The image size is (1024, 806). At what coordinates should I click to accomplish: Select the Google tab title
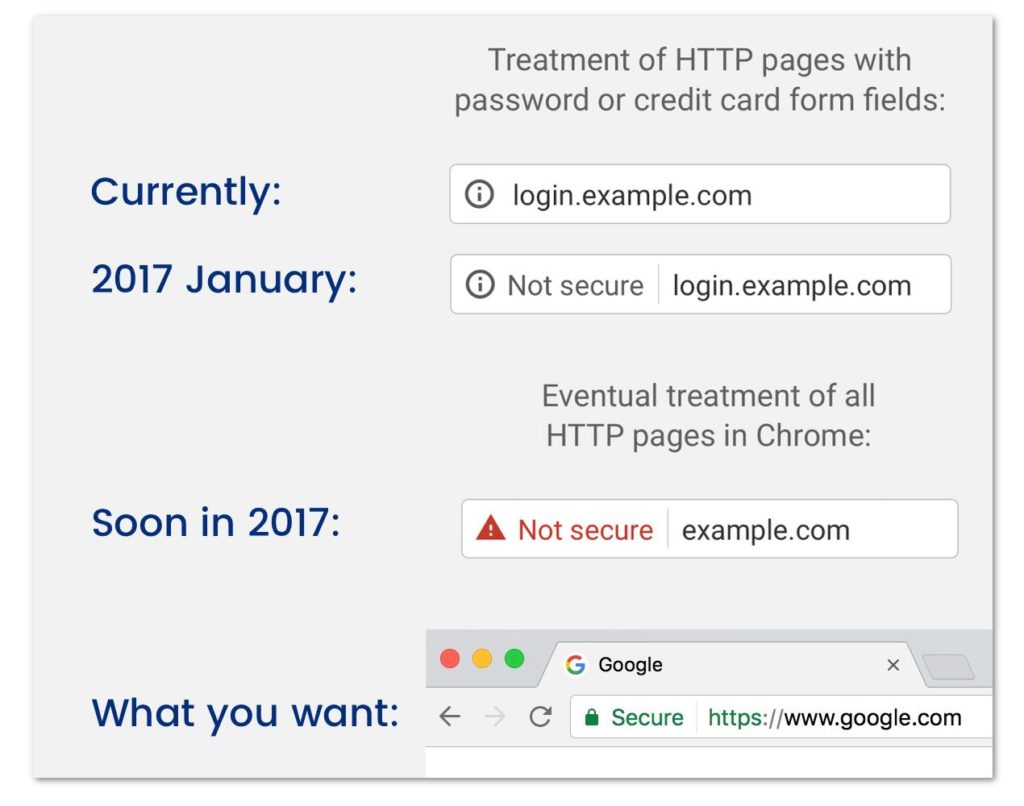pyautogui.click(x=630, y=665)
